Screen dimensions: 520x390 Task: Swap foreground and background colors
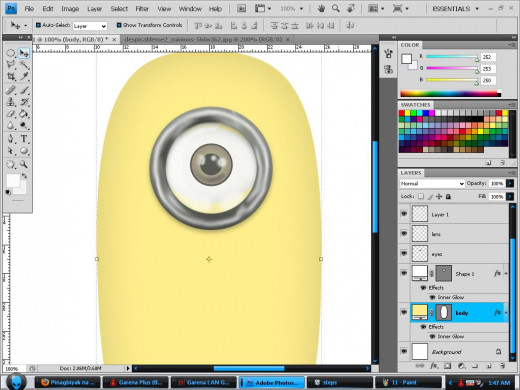24,176
